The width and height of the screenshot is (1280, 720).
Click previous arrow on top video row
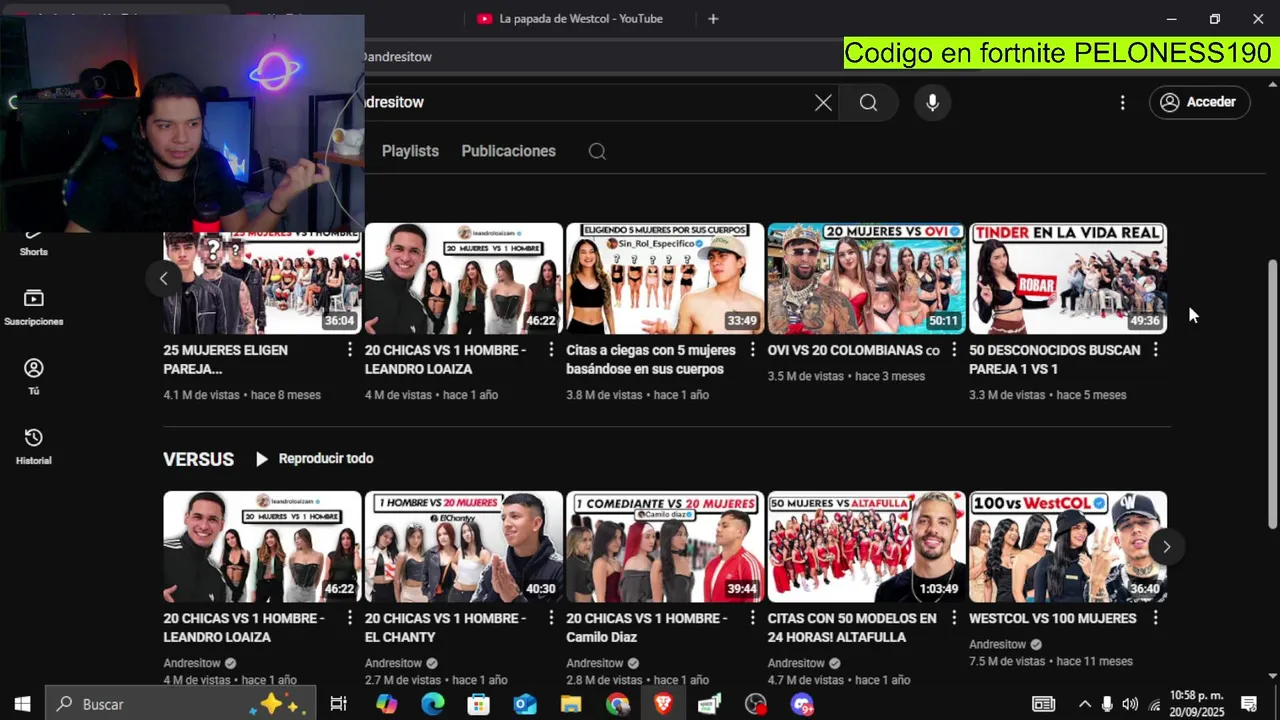click(x=163, y=278)
